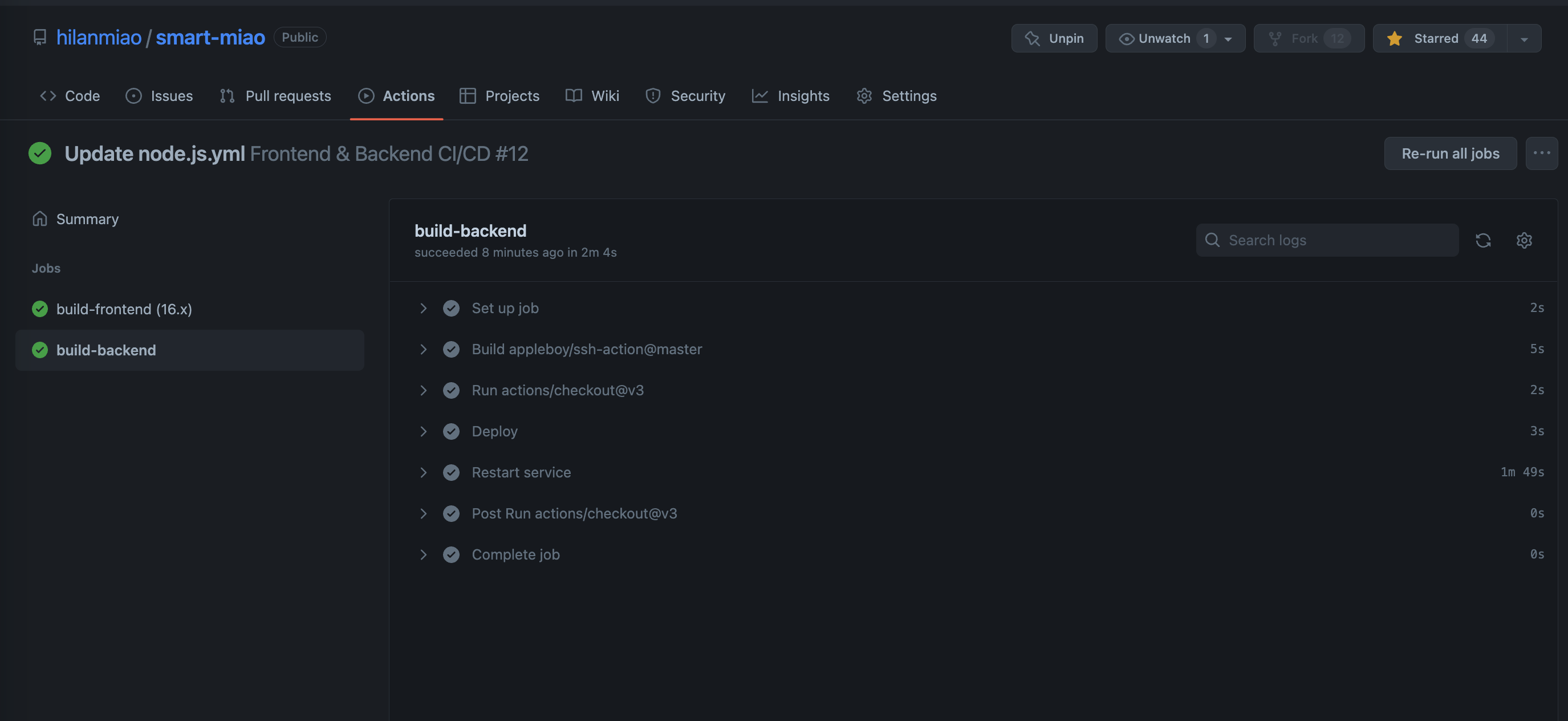This screenshot has height=721, width=1568.
Task: Open the log settings gear icon
Action: point(1524,240)
